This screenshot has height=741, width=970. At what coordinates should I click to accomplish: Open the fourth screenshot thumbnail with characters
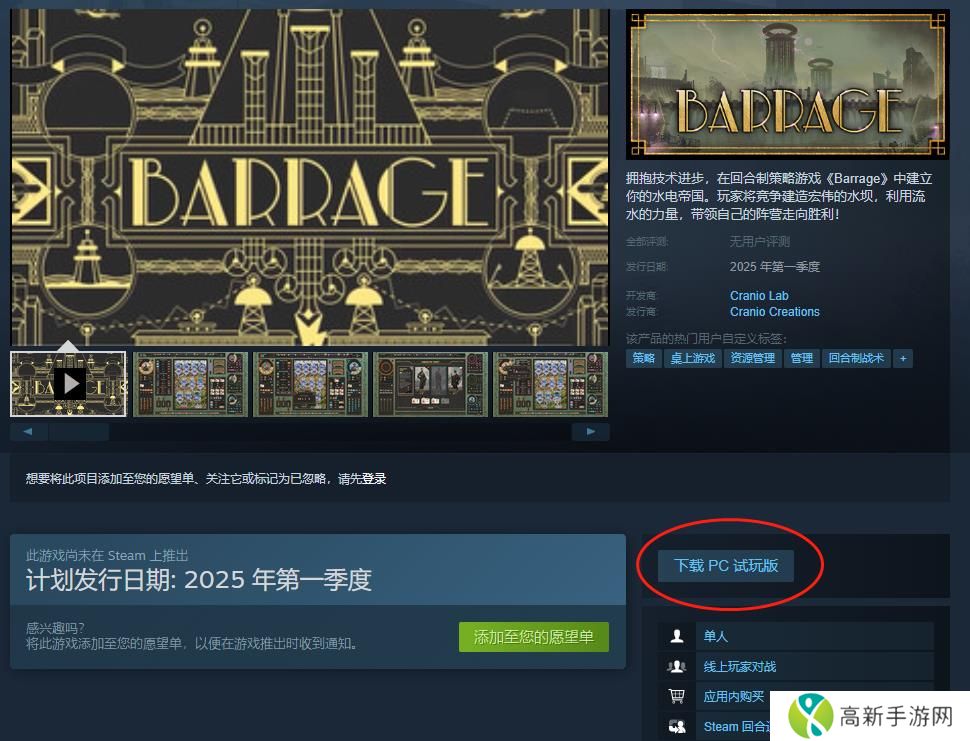point(431,384)
